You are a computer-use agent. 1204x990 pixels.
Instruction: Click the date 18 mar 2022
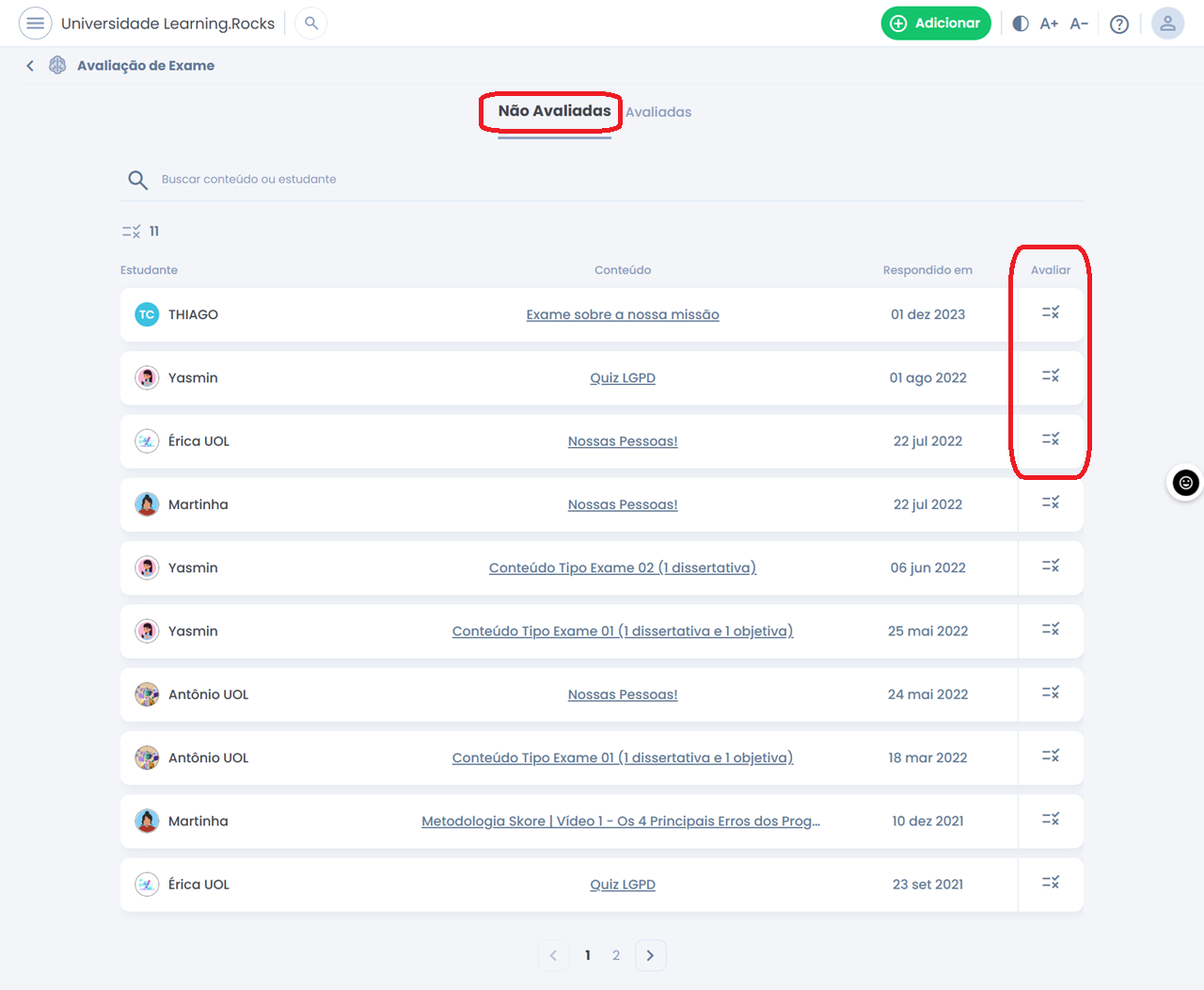[928, 758]
